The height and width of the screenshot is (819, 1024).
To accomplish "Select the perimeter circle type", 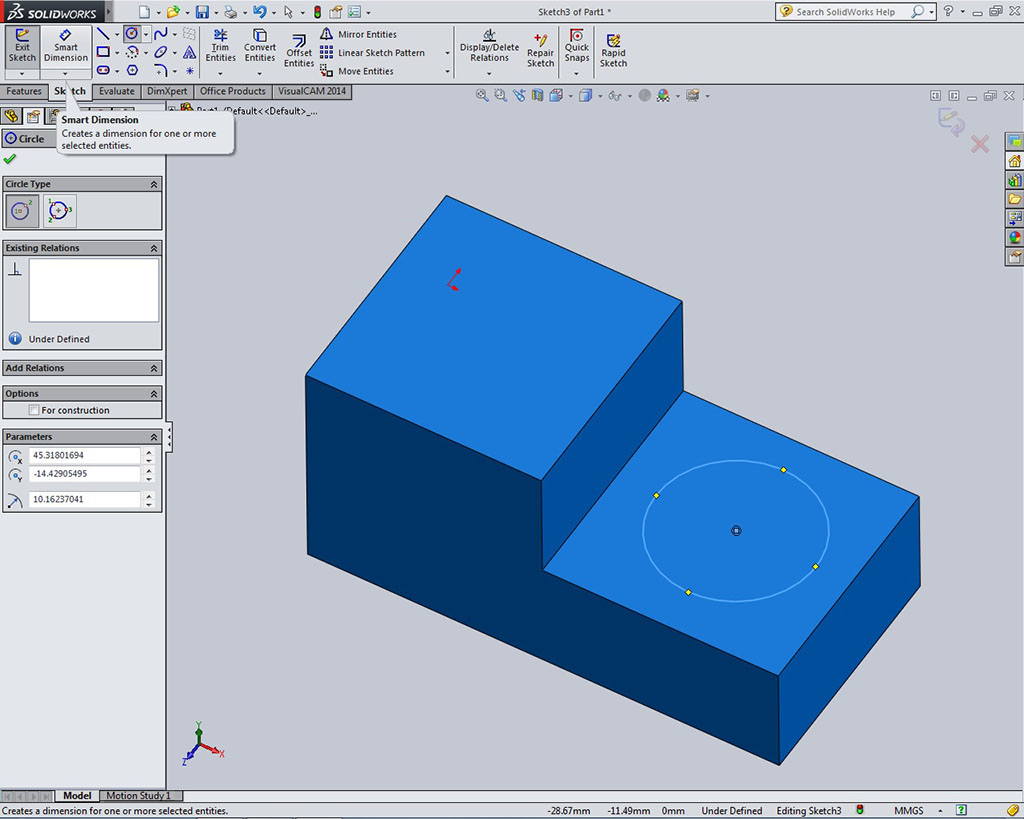I will pyautogui.click(x=58, y=210).
